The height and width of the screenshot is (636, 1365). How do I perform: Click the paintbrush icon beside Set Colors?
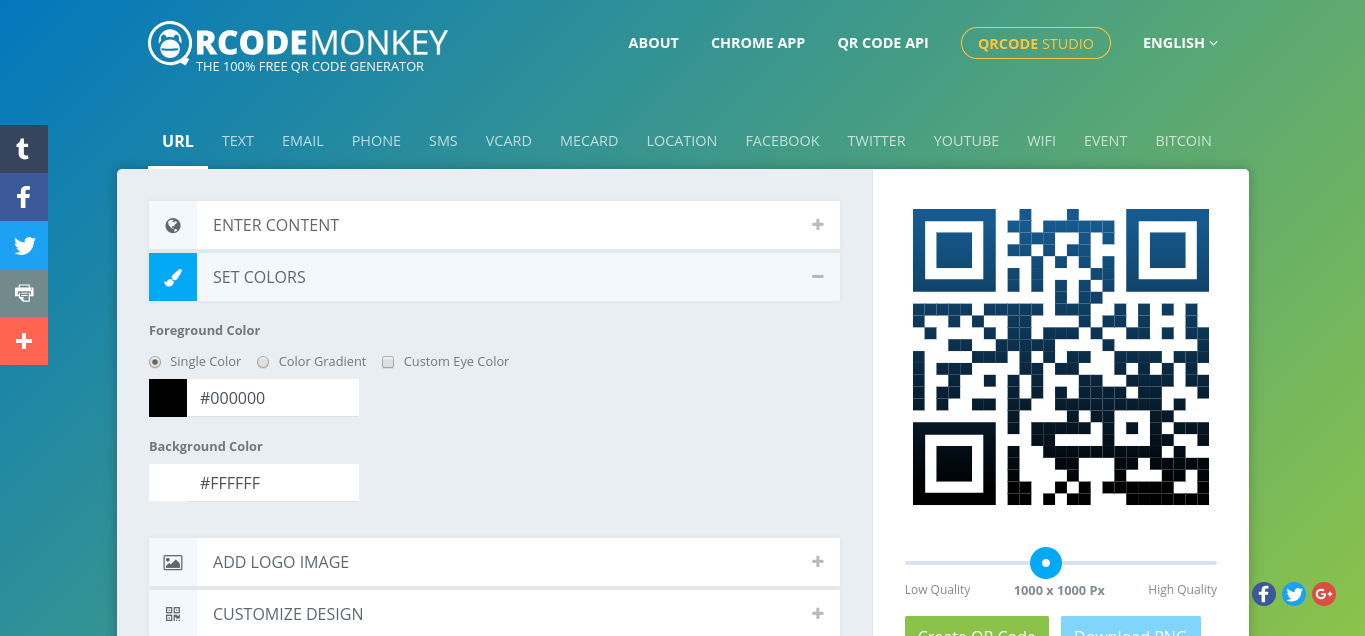click(x=173, y=277)
